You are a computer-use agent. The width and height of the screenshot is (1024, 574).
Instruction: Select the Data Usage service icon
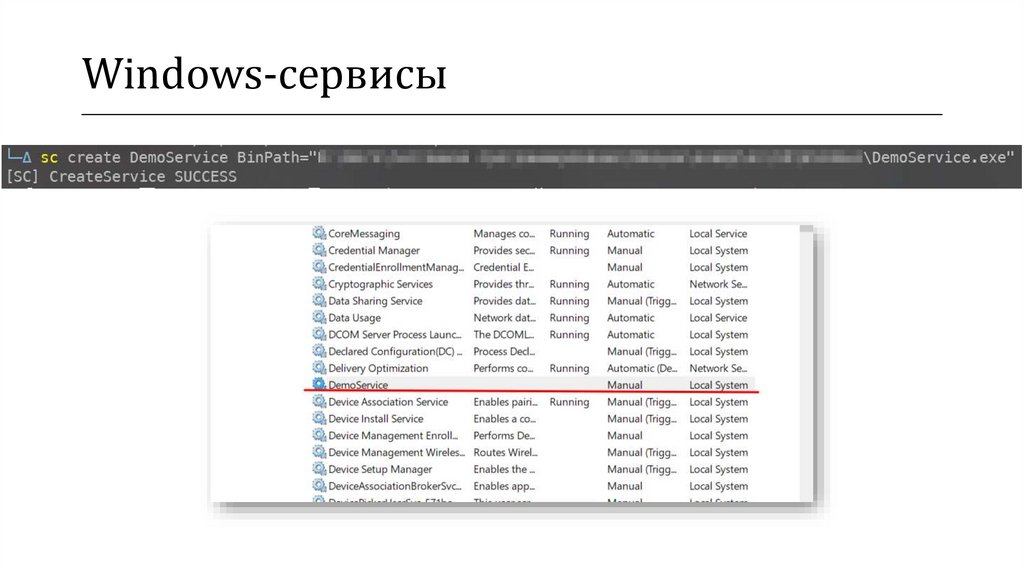click(319, 318)
